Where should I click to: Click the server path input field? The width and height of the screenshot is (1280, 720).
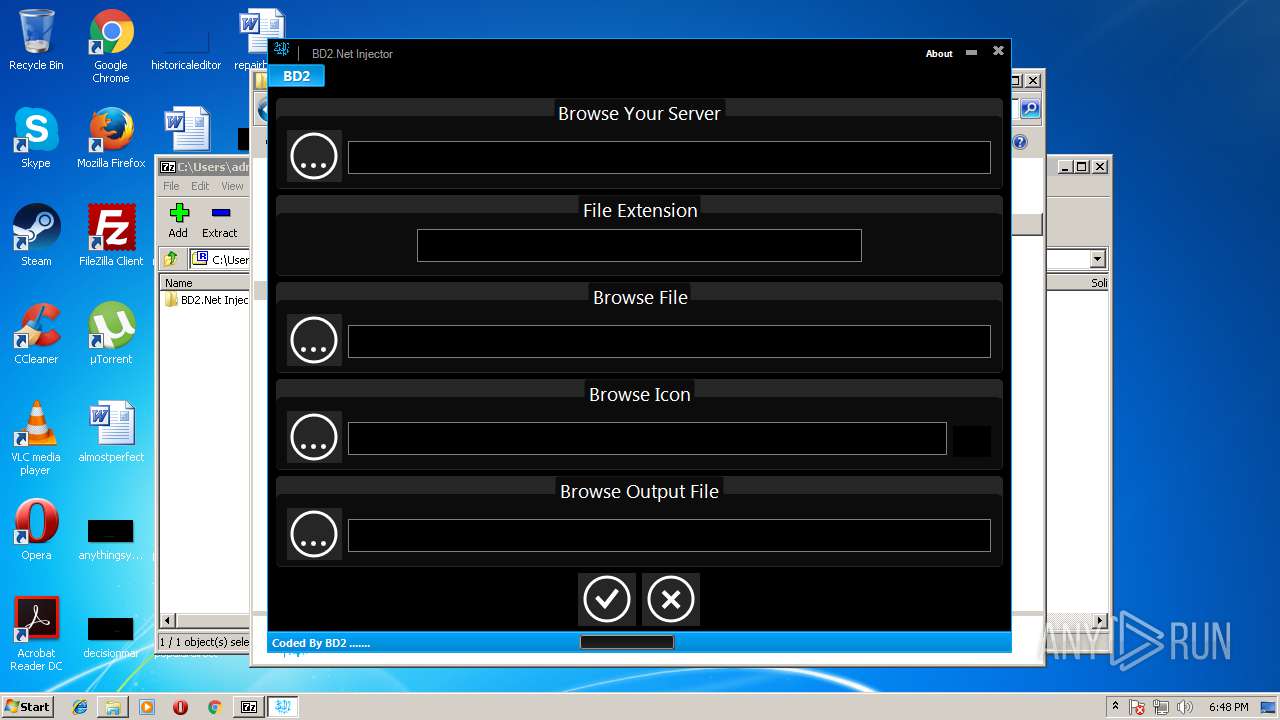pos(669,158)
